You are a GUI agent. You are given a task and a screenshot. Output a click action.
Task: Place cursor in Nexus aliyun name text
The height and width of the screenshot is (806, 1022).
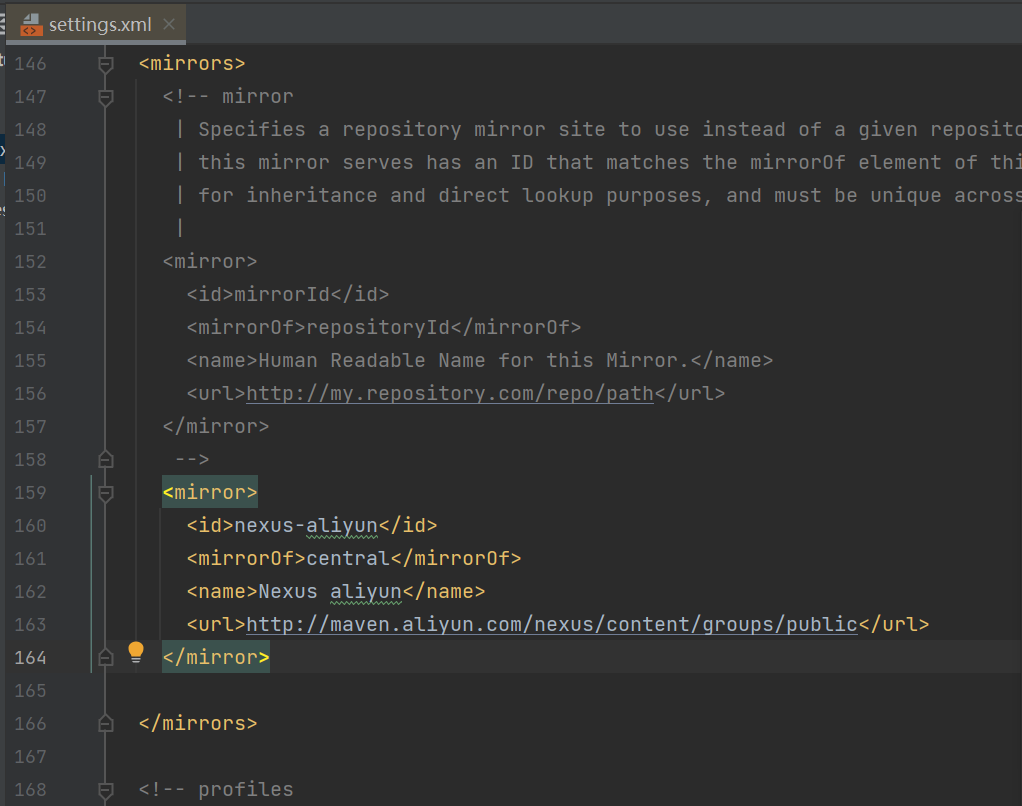[329, 592]
